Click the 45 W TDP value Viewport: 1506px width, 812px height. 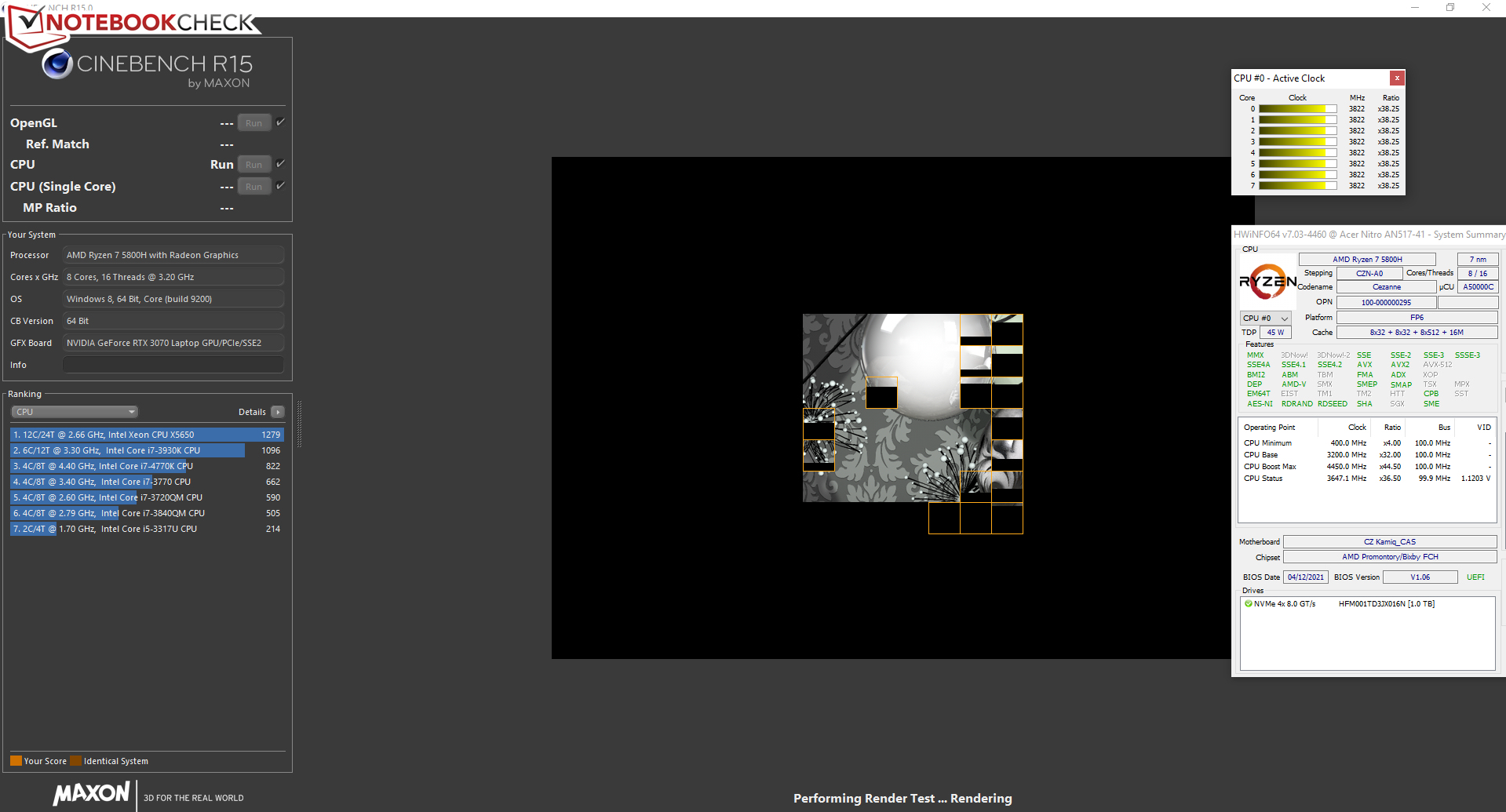1275,333
